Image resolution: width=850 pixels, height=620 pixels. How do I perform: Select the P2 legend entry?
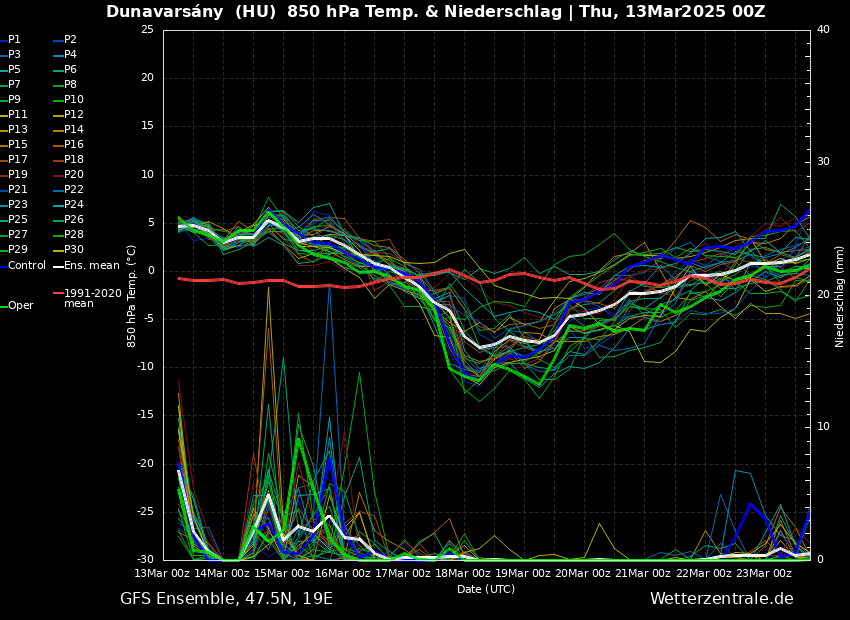pos(70,40)
